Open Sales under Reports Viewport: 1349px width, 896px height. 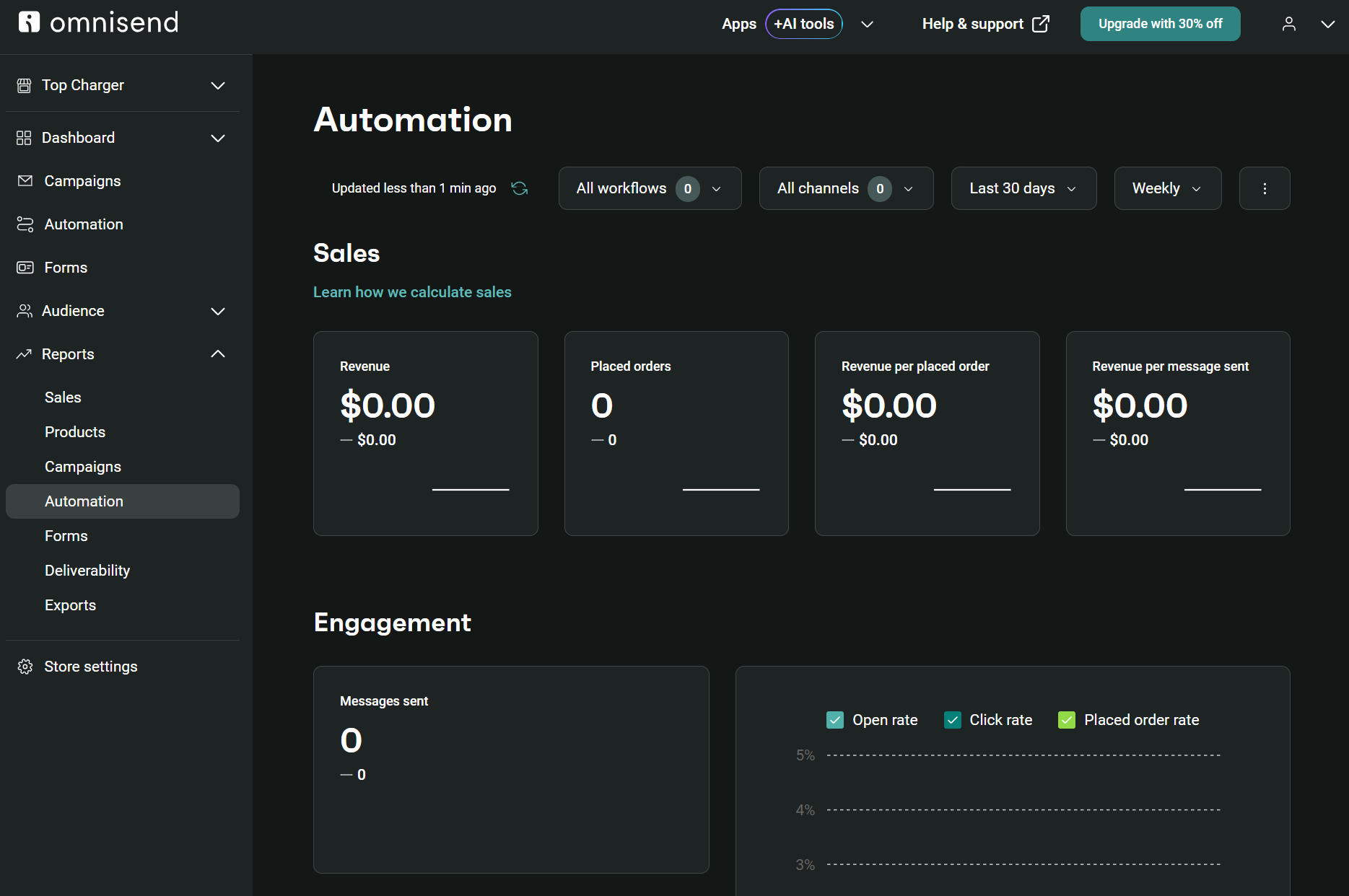coord(63,398)
